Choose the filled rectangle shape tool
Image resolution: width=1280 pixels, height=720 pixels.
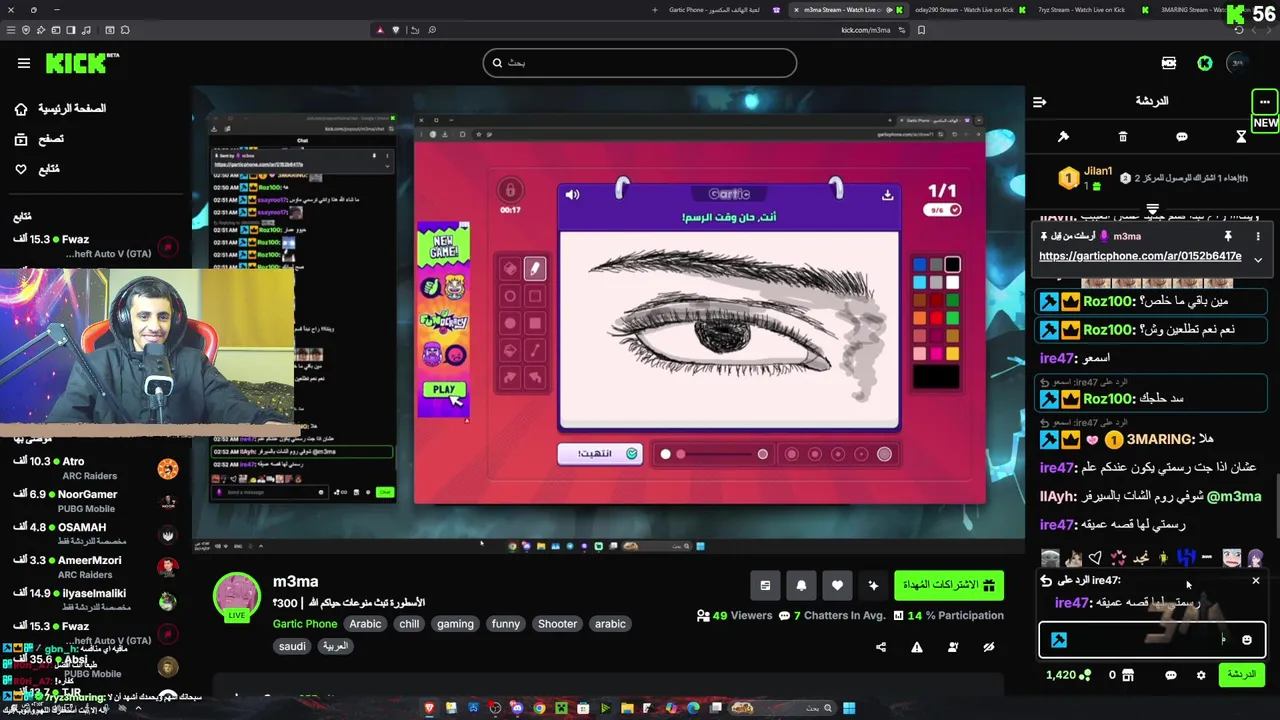tap(535, 323)
